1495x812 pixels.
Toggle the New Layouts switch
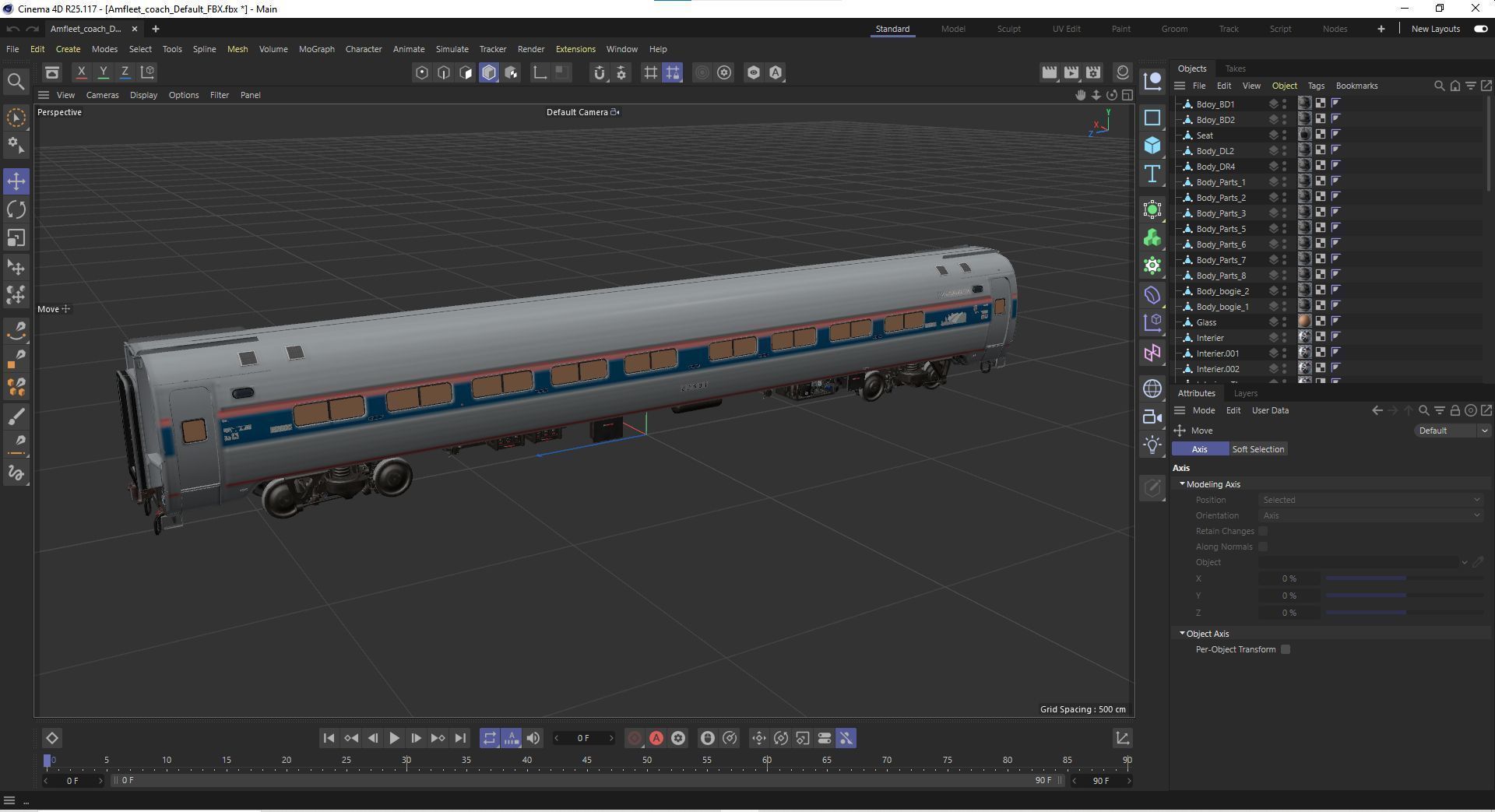(1480, 29)
